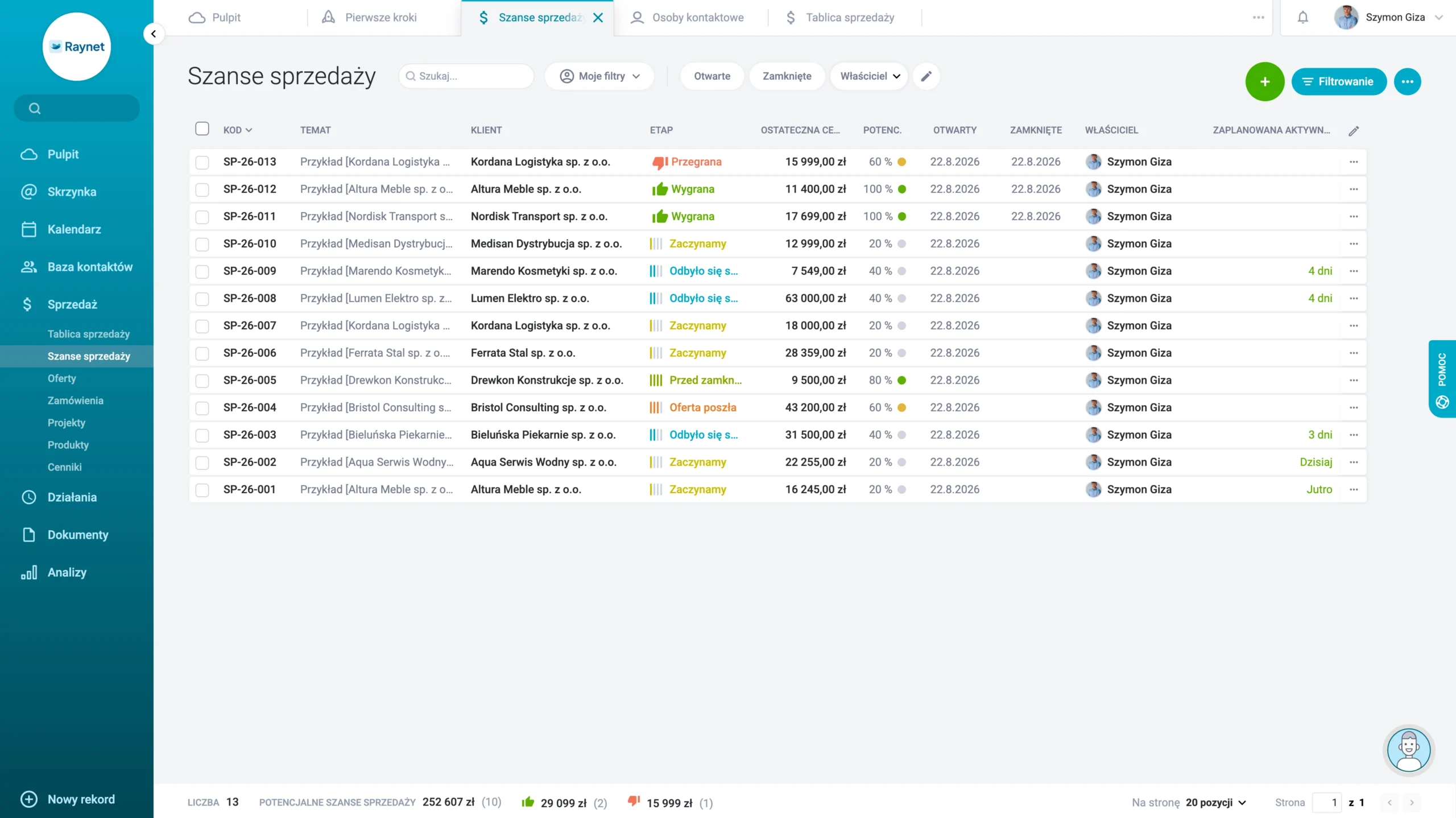Viewport: 1456px width, 818px height.
Task: Open the POMOC help panel
Action: point(1442,379)
